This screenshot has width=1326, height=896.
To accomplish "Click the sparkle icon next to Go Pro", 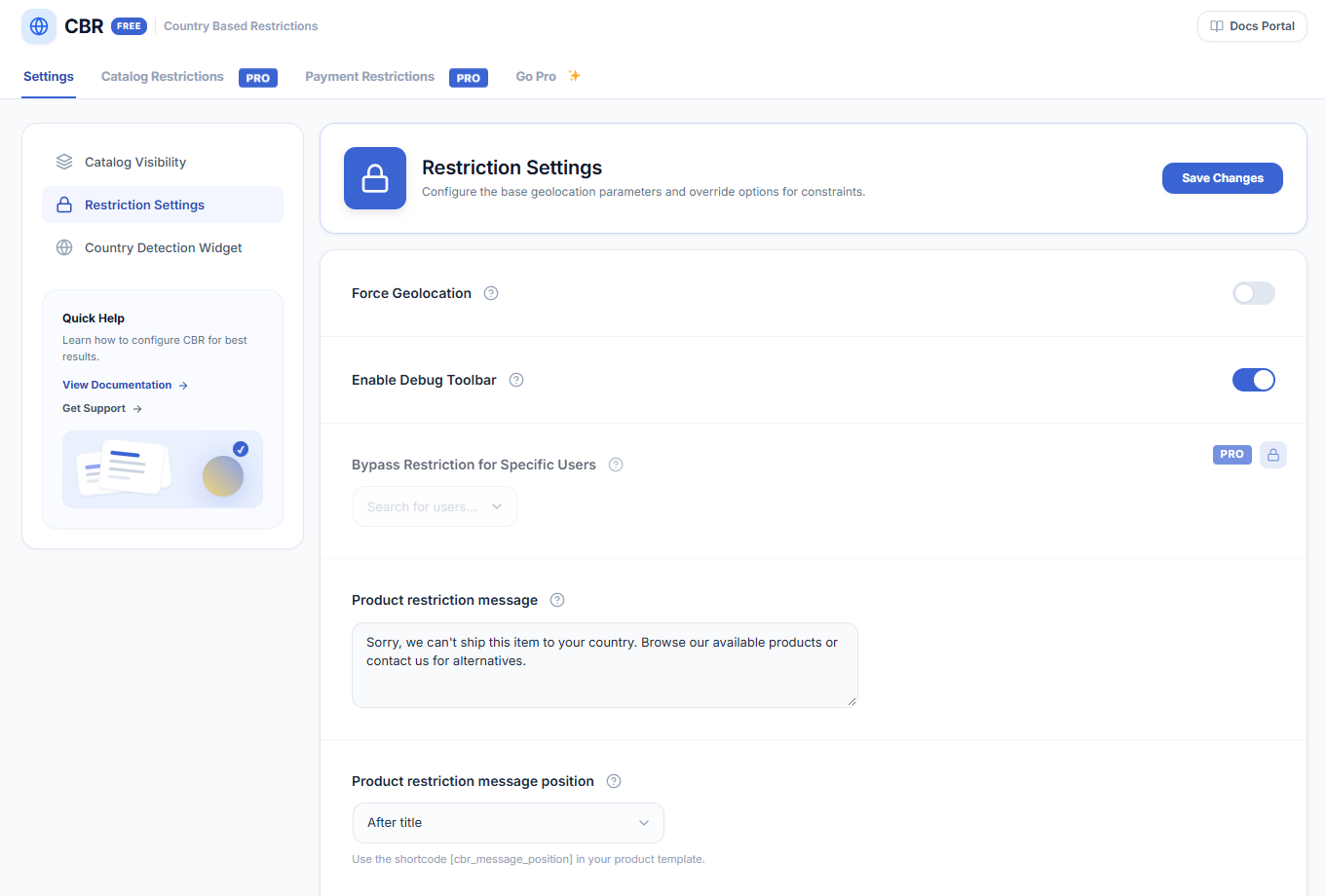I will pyautogui.click(x=575, y=76).
